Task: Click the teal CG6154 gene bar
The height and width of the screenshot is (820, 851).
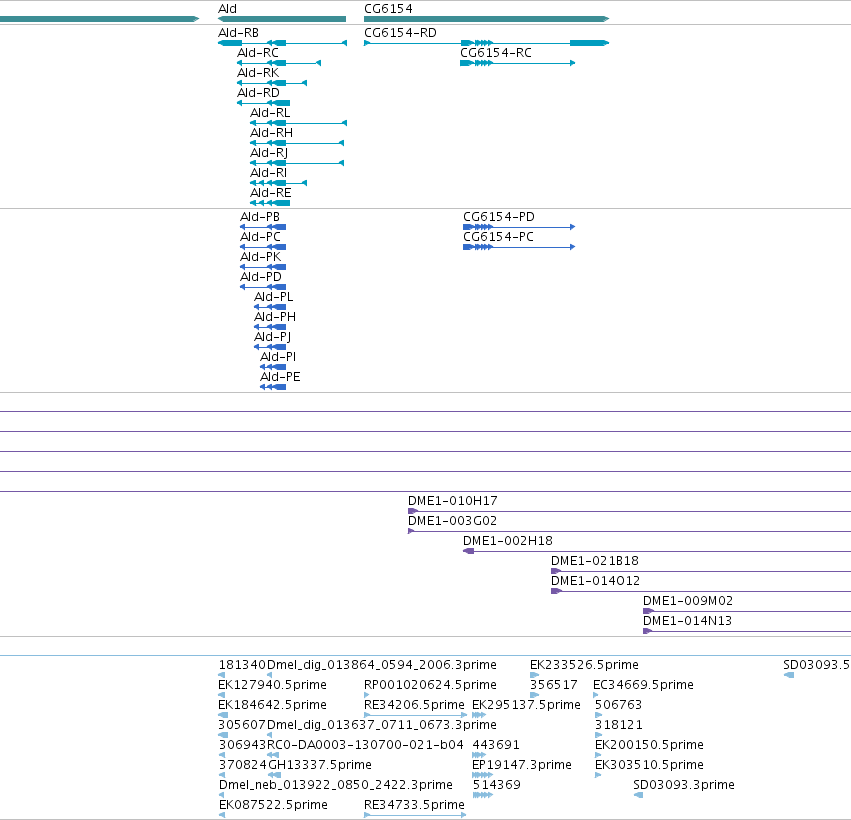Action: [x=486, y=19]
